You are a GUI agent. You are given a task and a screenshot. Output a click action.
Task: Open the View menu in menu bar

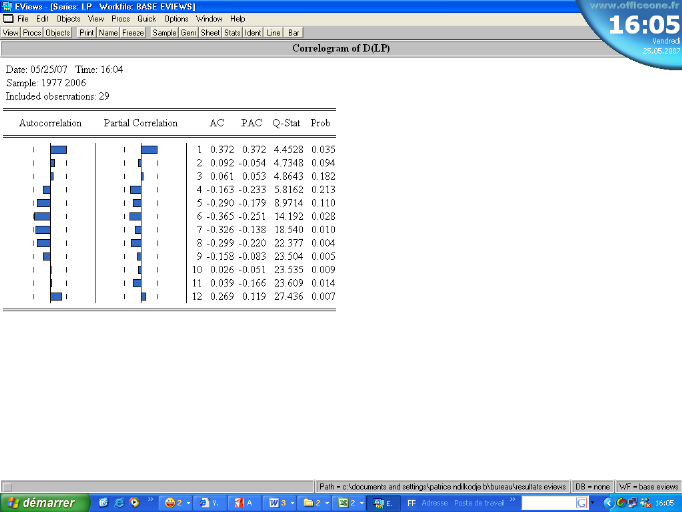[x=96, y=19]
